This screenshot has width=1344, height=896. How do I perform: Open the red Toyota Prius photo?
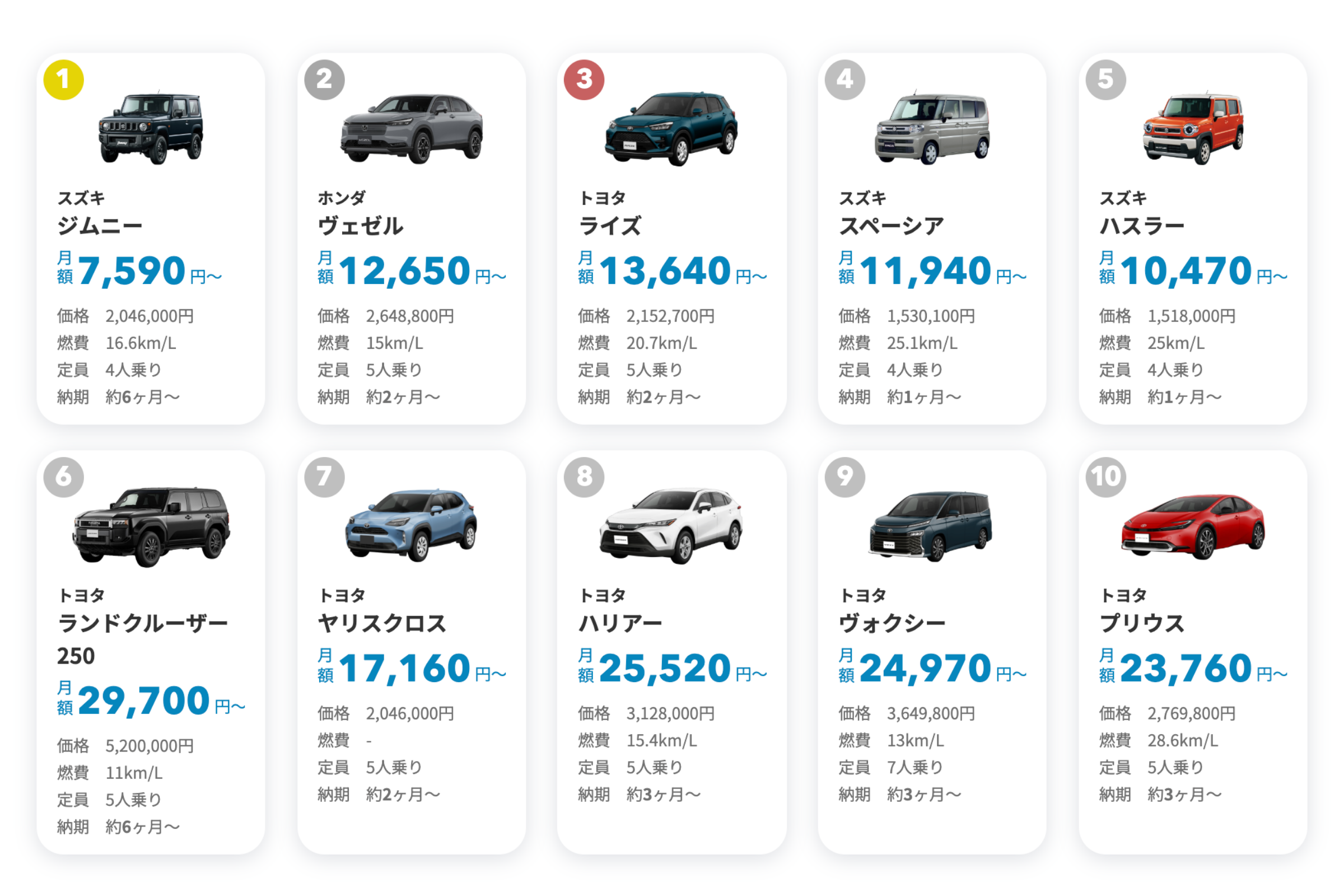1193,527
